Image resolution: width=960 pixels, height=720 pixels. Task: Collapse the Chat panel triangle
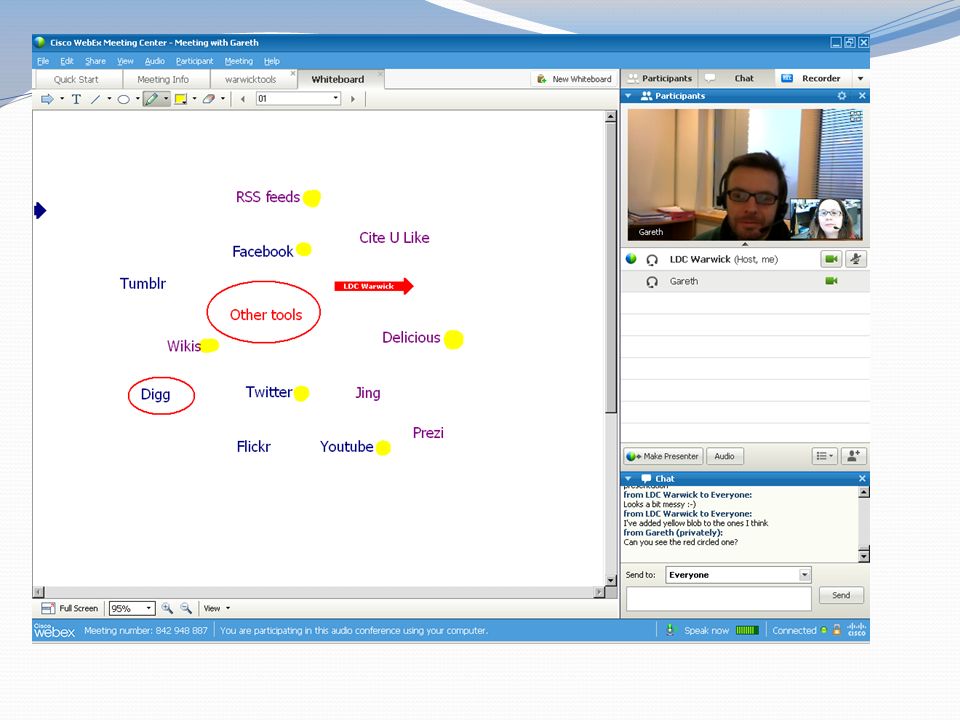(x=628, y=478)
